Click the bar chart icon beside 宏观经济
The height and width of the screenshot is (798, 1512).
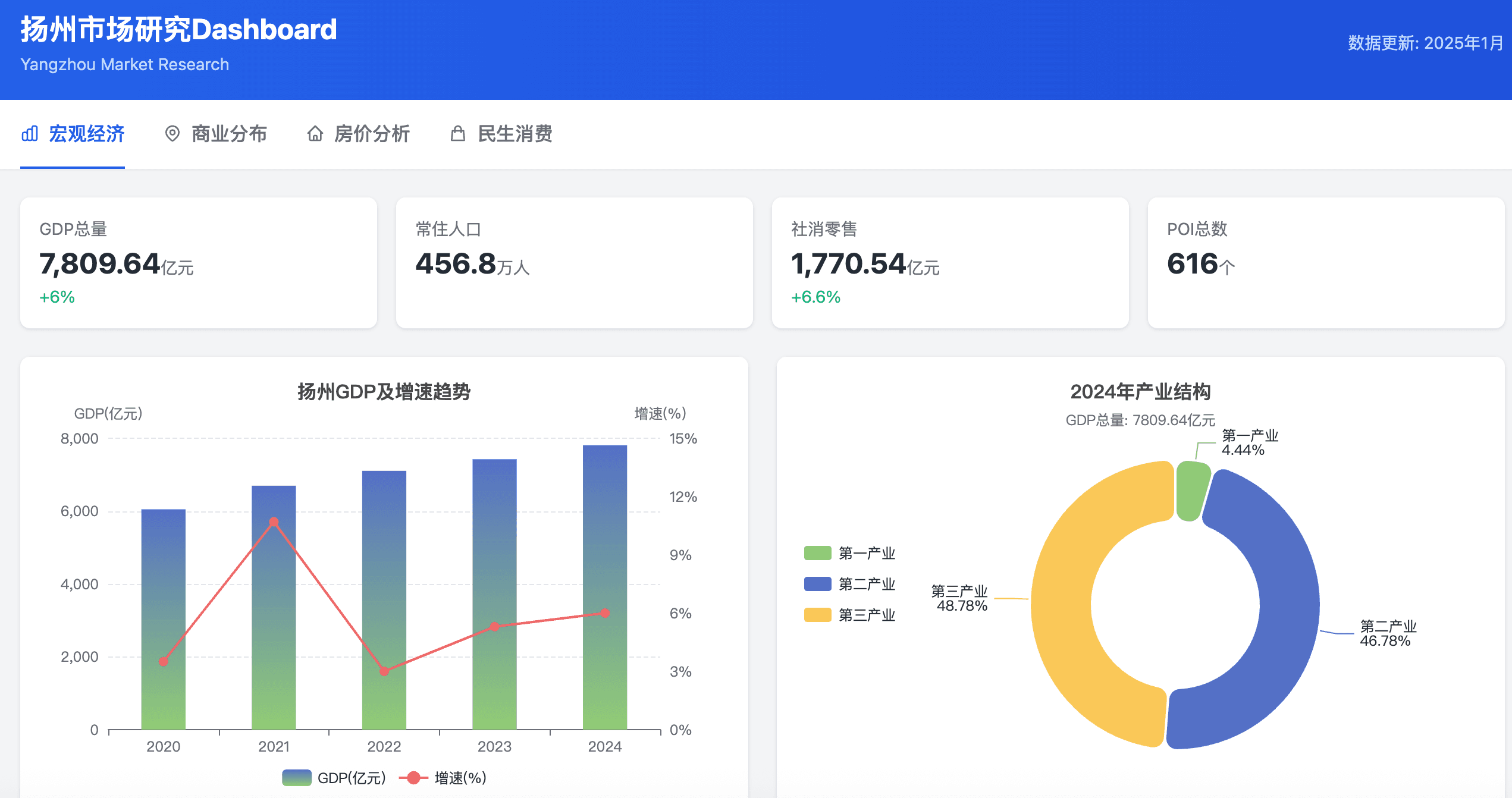click(29, 134)
